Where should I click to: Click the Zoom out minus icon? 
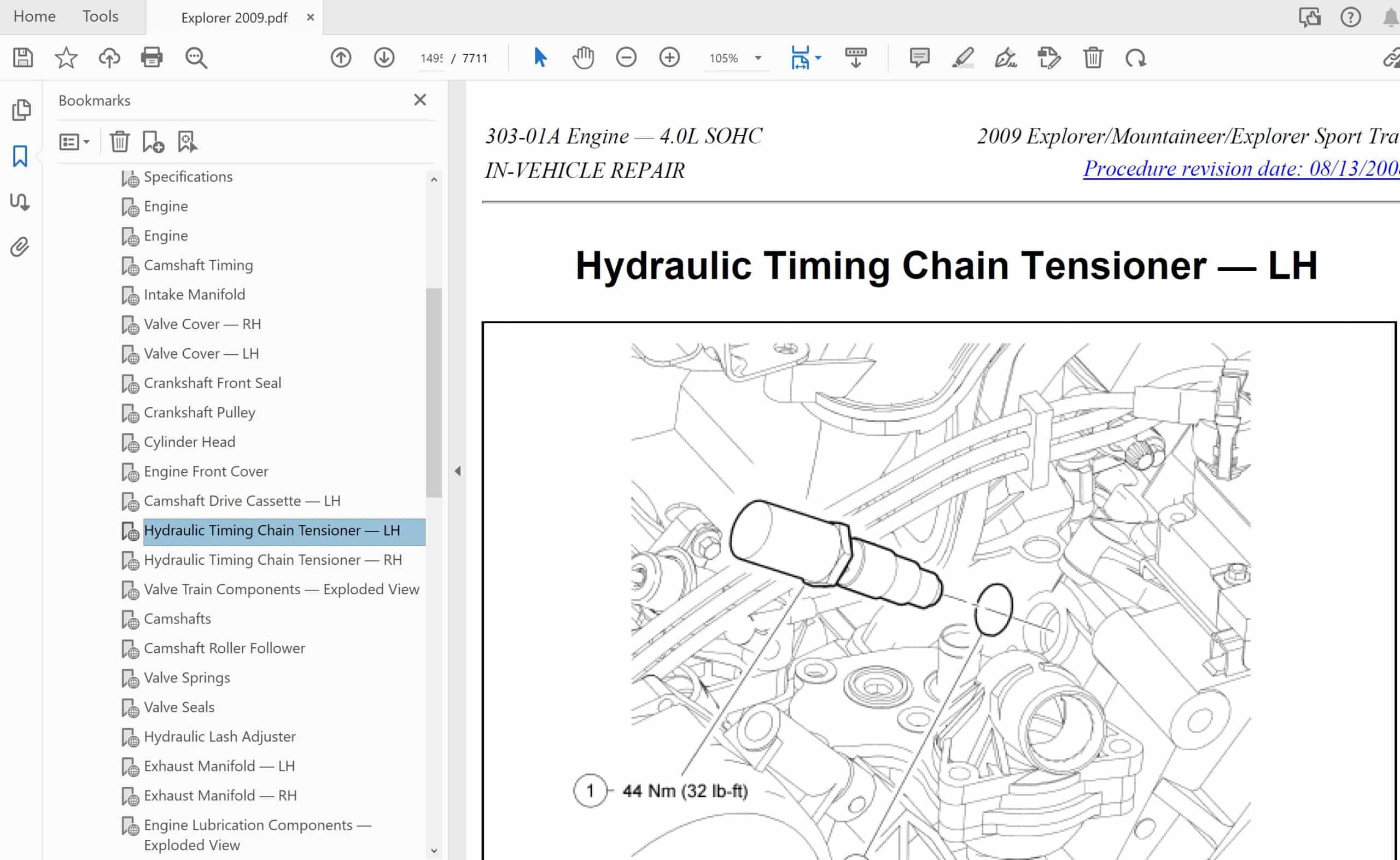pos(626,58)
